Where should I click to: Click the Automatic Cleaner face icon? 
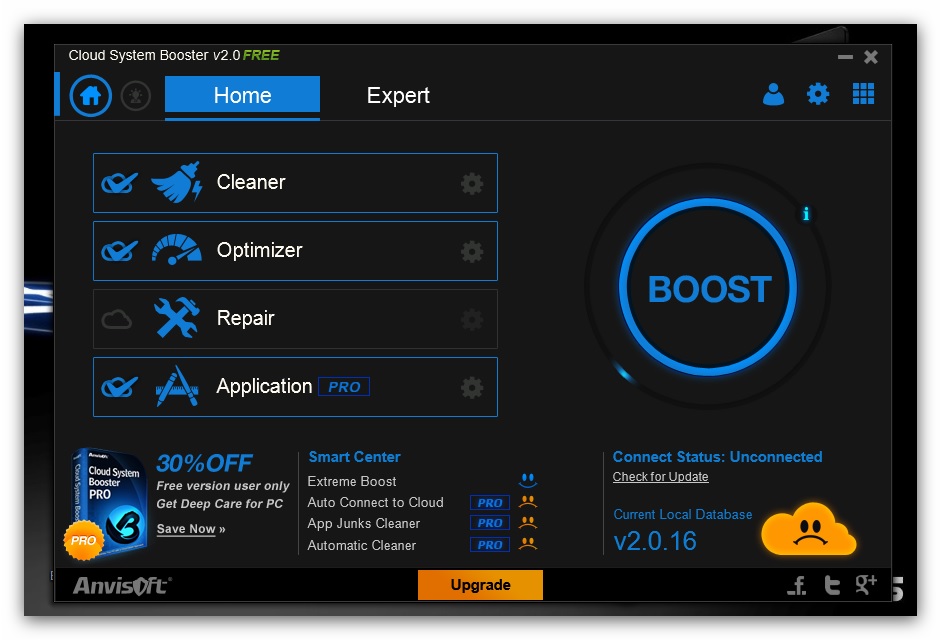click(528, 544)
